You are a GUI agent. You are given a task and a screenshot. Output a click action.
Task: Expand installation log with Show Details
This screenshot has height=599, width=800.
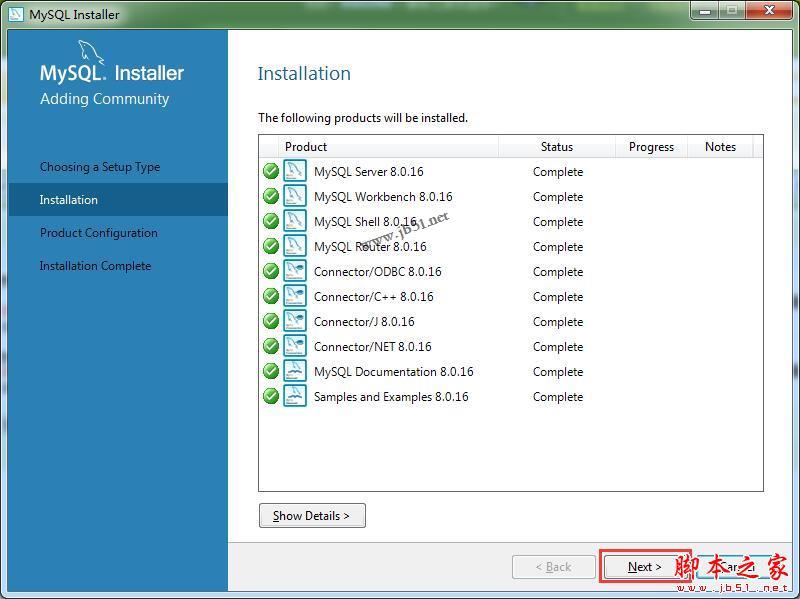(x=312, y=515)
